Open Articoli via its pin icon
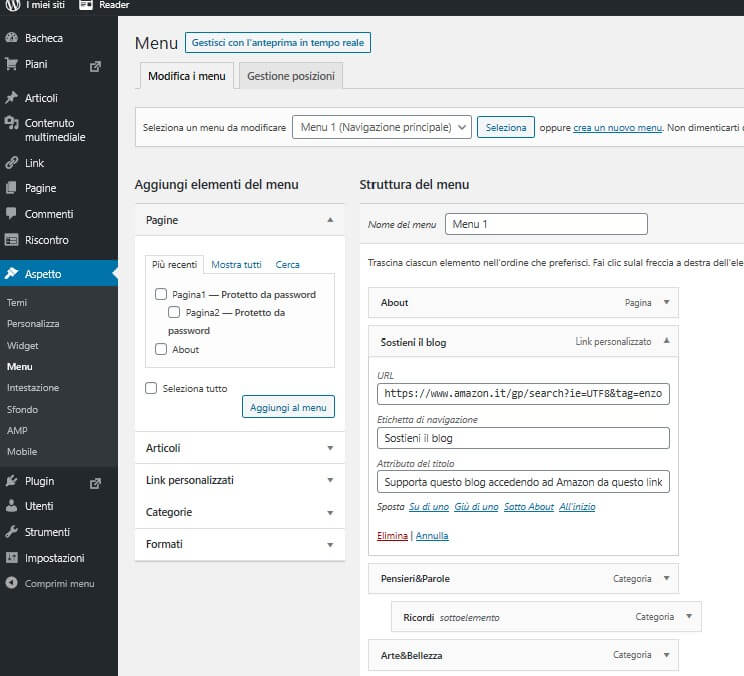Viewport: 744px width, 676px height. [11, 98]
